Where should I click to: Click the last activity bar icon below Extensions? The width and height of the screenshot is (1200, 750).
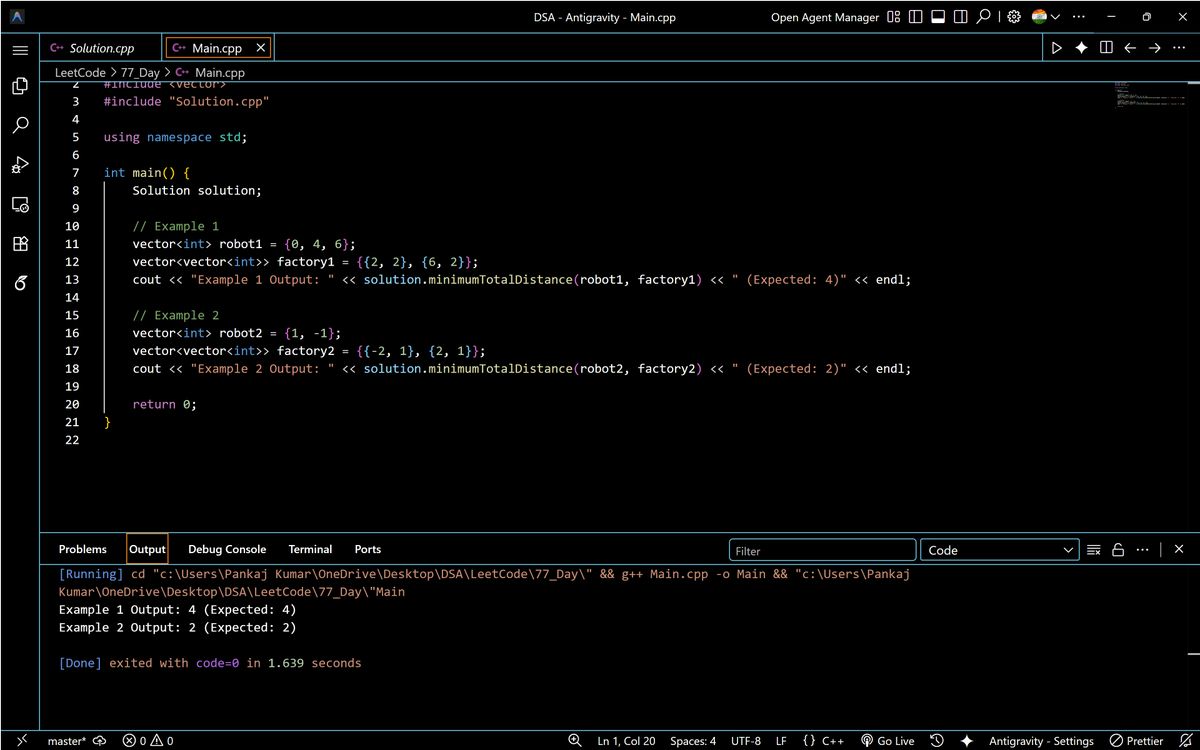pos(20,283)
